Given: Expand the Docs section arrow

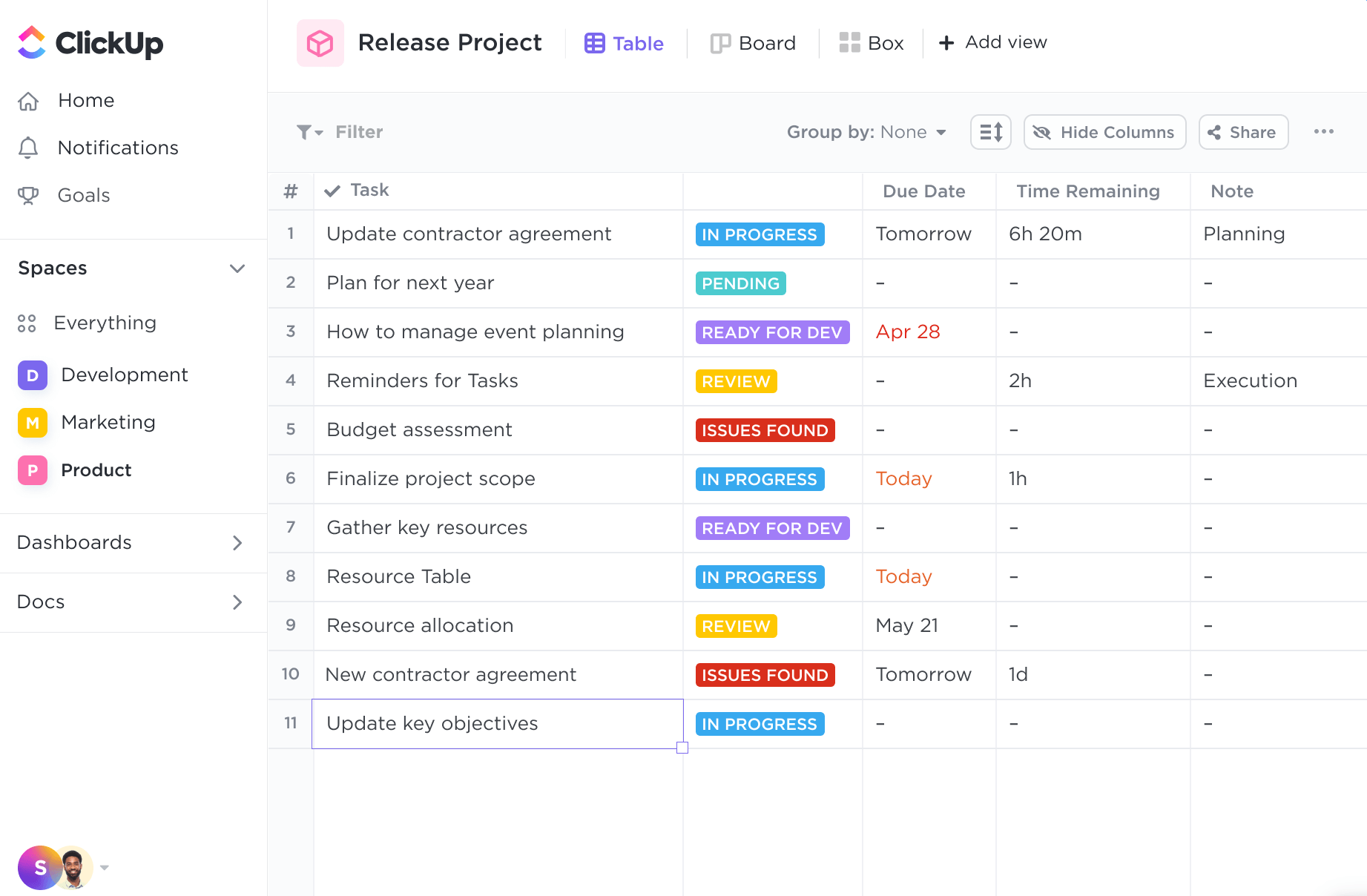Looking at the screenshot, I should coord(237,602).
